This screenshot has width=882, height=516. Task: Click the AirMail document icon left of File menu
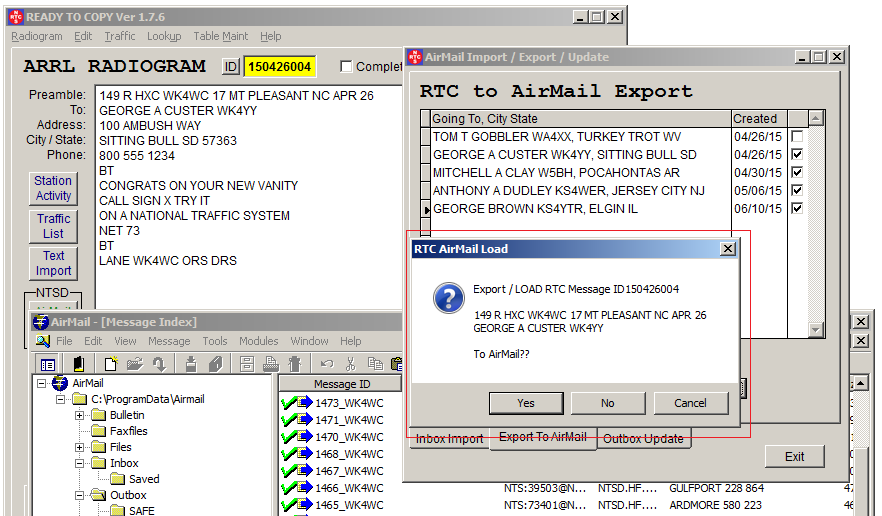point(43,341)
